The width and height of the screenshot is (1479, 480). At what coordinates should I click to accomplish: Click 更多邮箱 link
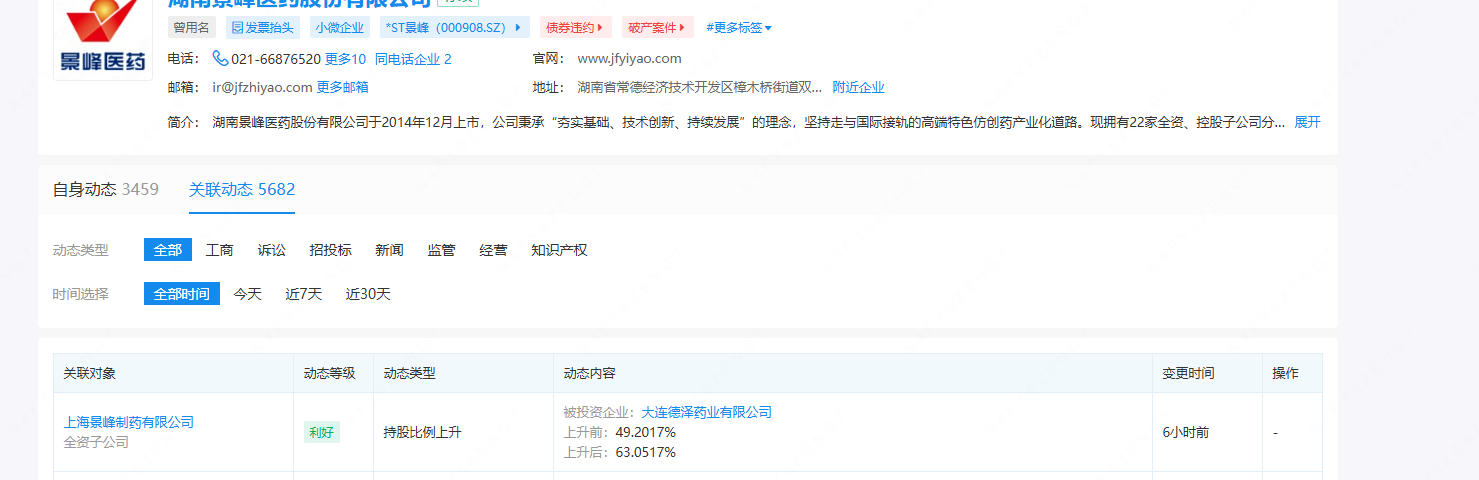pos(342,87)
